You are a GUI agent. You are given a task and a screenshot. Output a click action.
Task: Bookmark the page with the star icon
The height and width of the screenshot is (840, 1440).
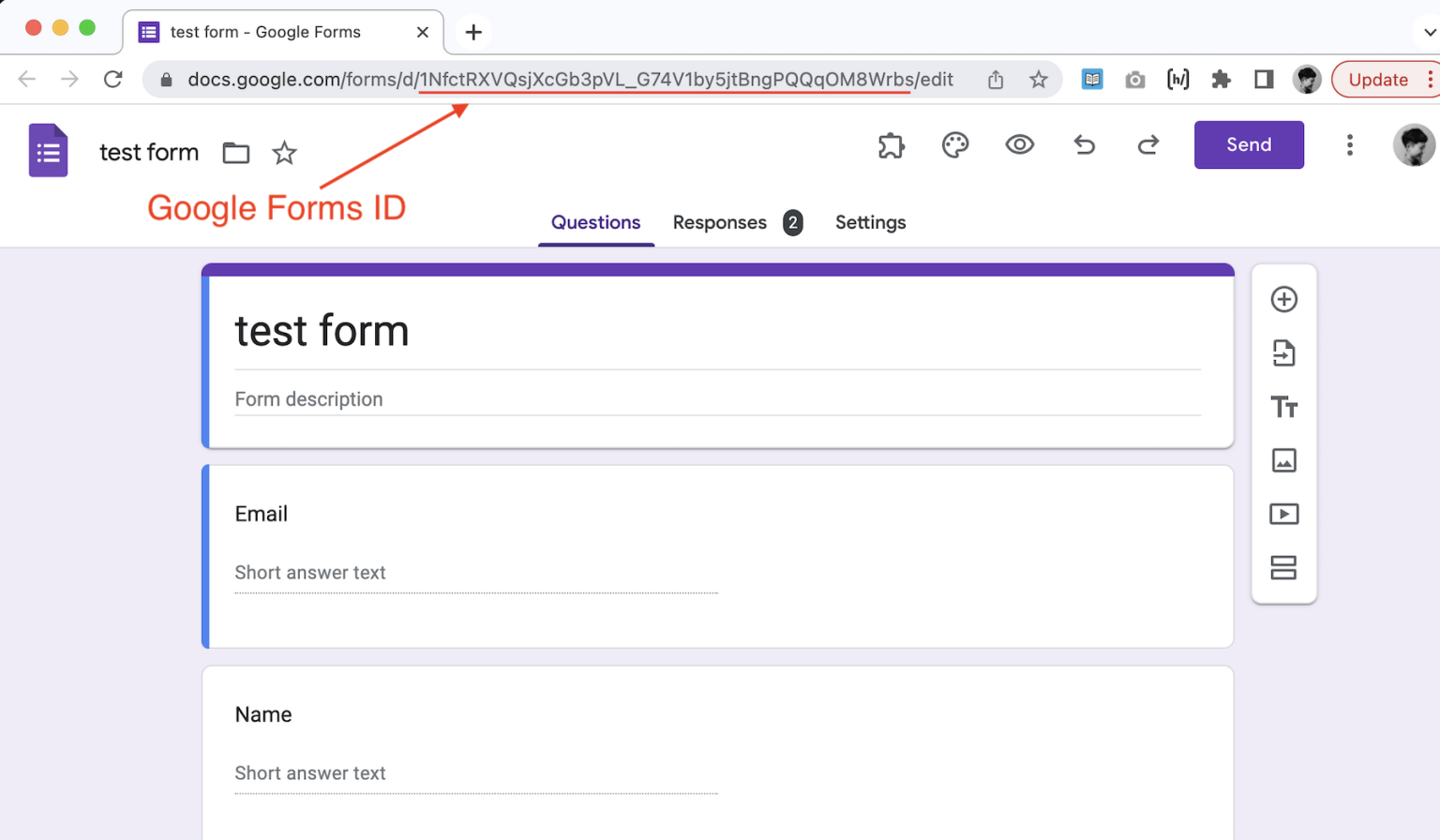tap(1039, 80)
